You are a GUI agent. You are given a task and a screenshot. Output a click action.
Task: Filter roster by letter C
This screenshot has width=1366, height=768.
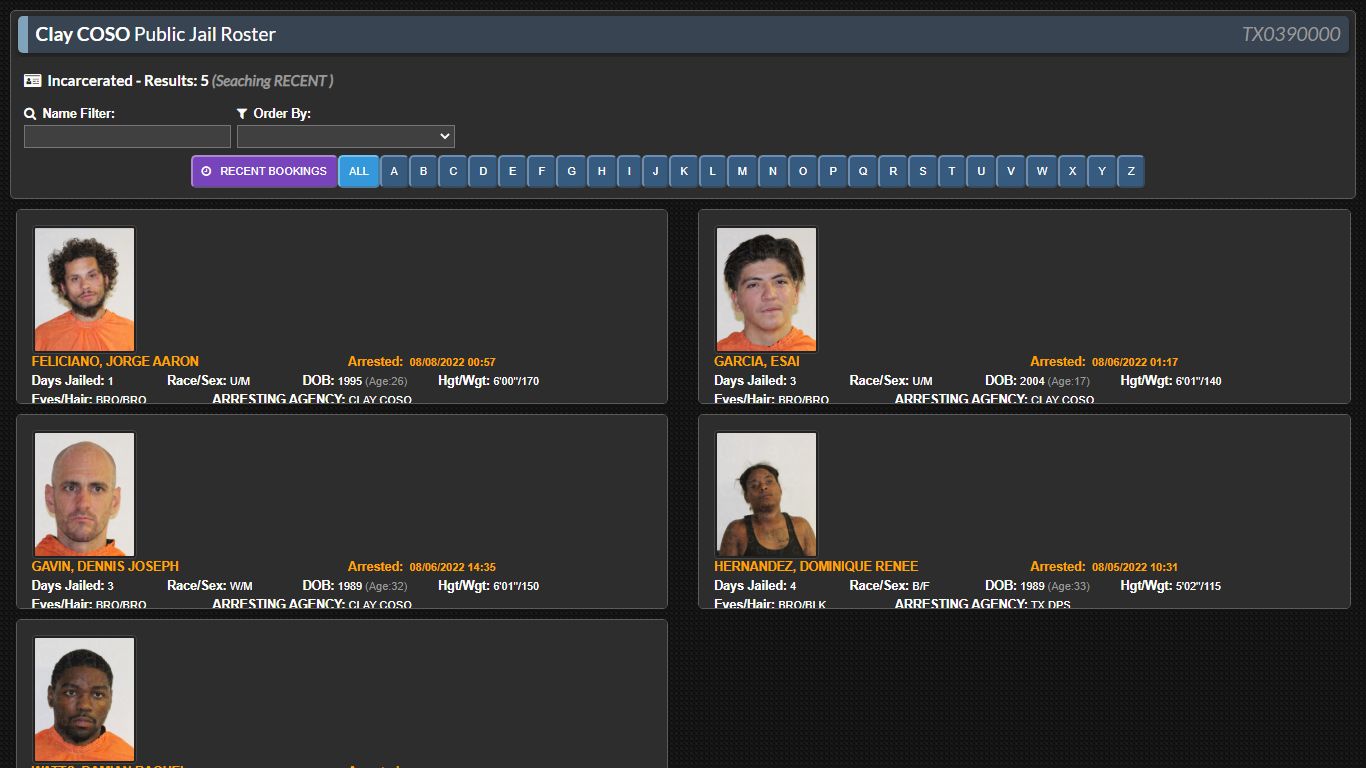[x=453, y=171]
